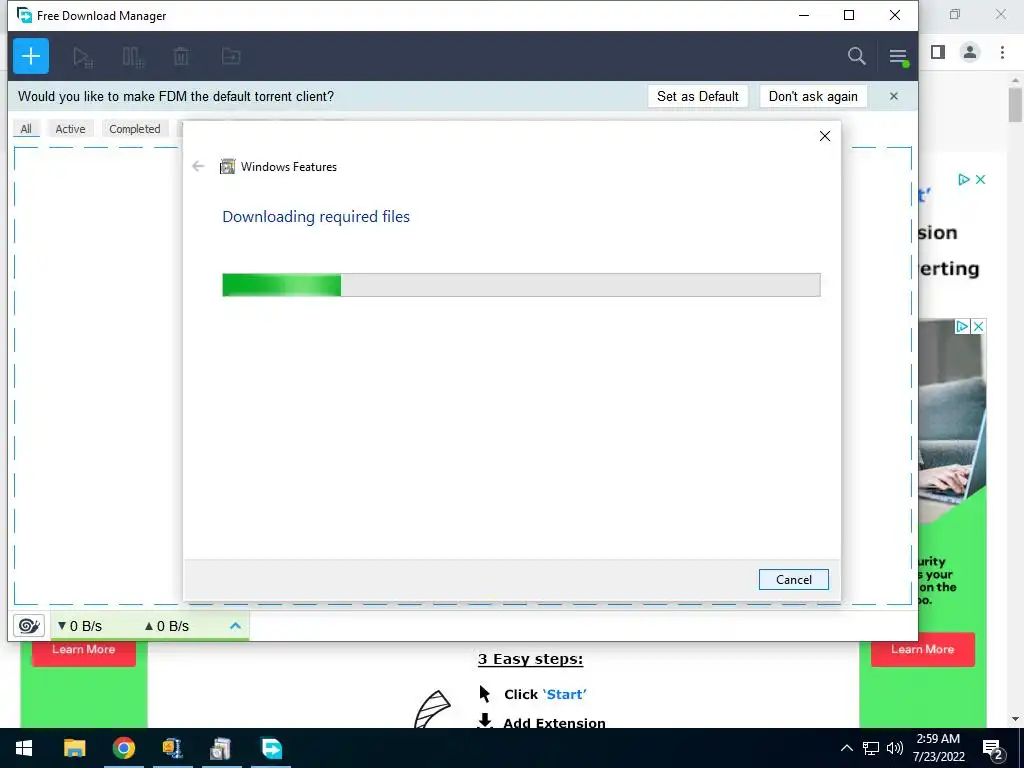Image resolution: width=1024 pixels, height=768 pixels.
Task: Open notification center with 2 alerts
Action: pyautogui.click(x=993, y=749)
